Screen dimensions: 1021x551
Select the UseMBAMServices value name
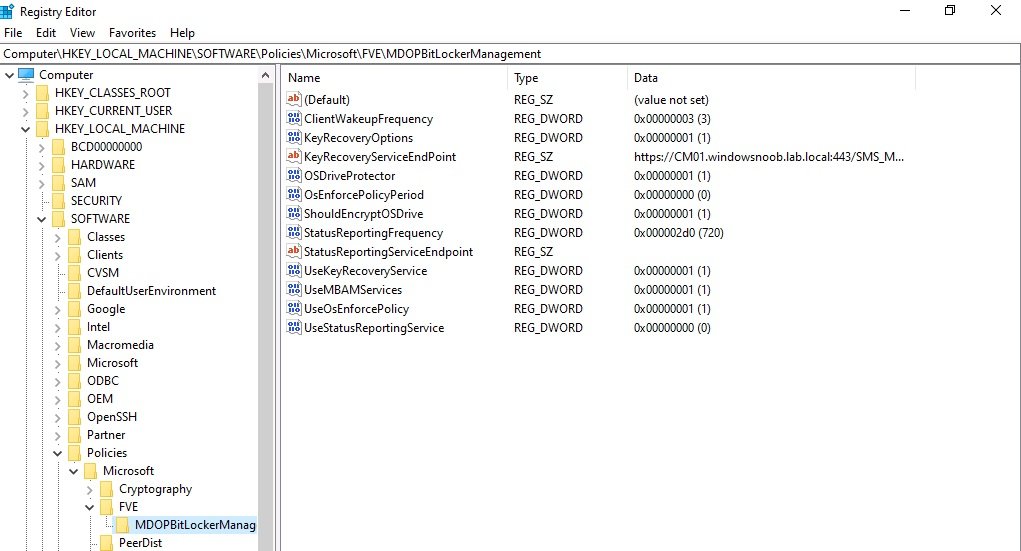tap(353, 289)
